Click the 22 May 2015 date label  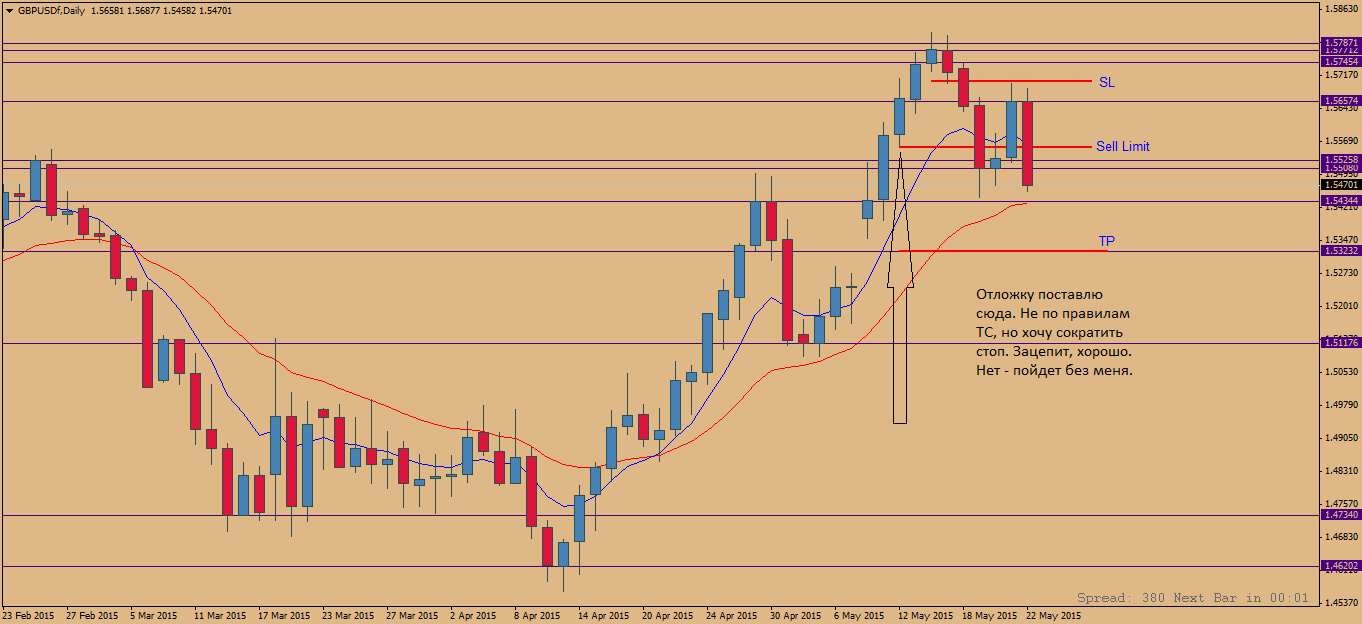1052,616
